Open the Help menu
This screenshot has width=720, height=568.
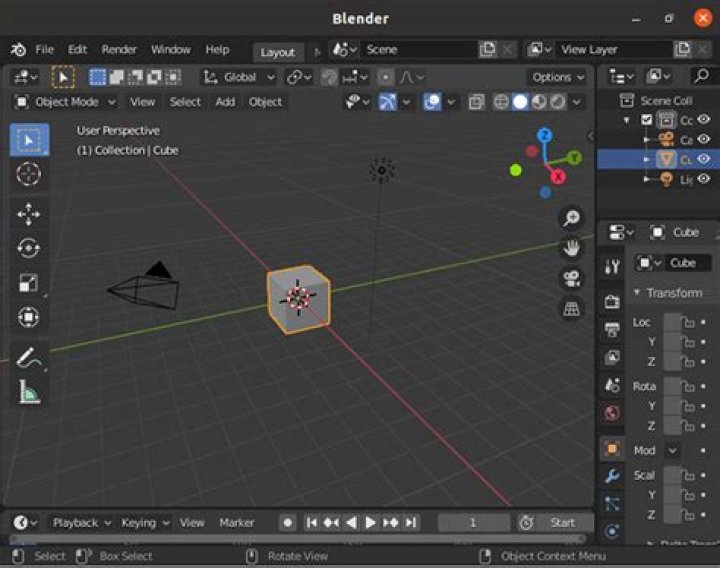[217, 50]
